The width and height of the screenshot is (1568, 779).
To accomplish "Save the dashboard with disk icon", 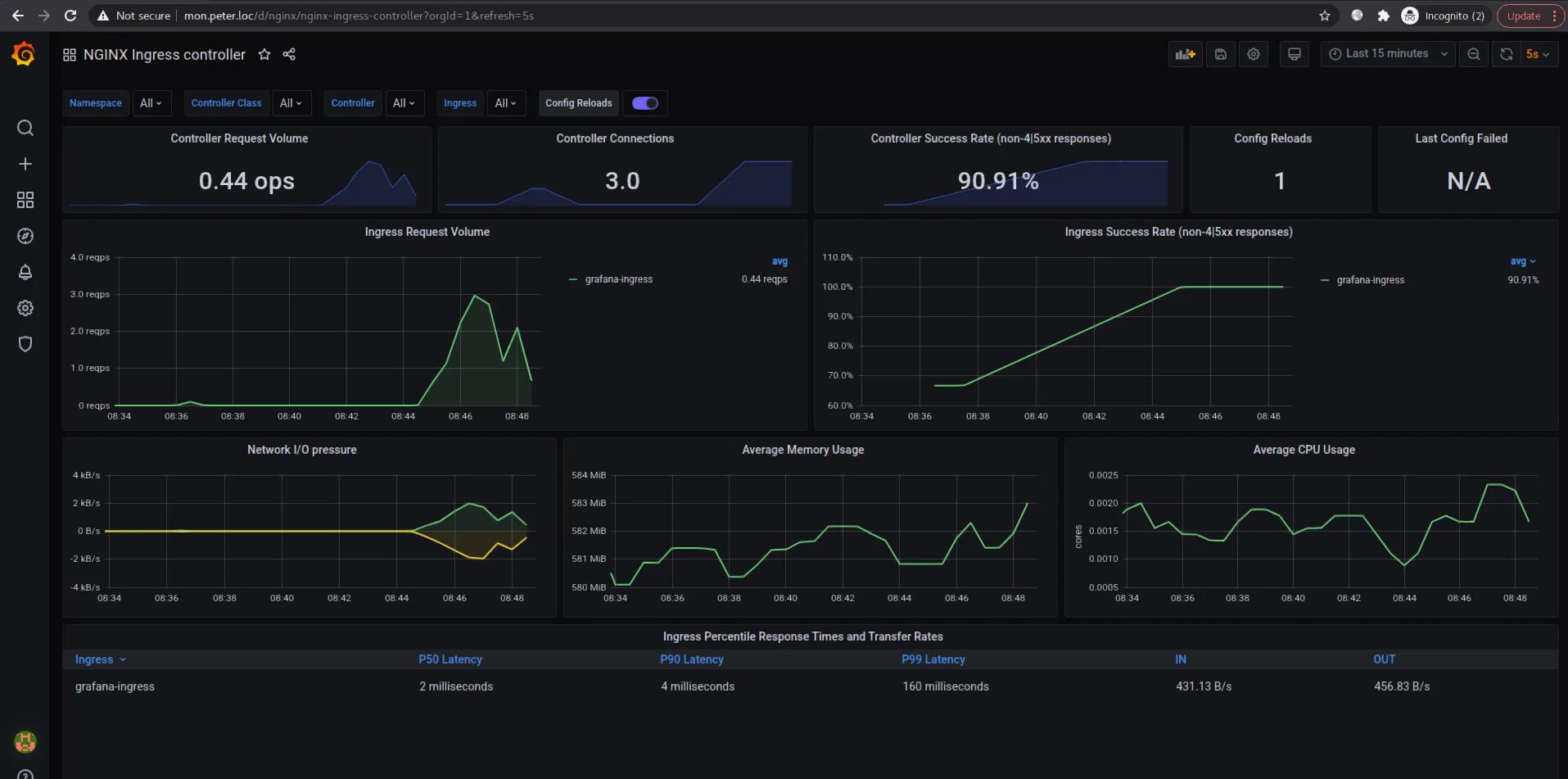I will (x=1220, y=54).
